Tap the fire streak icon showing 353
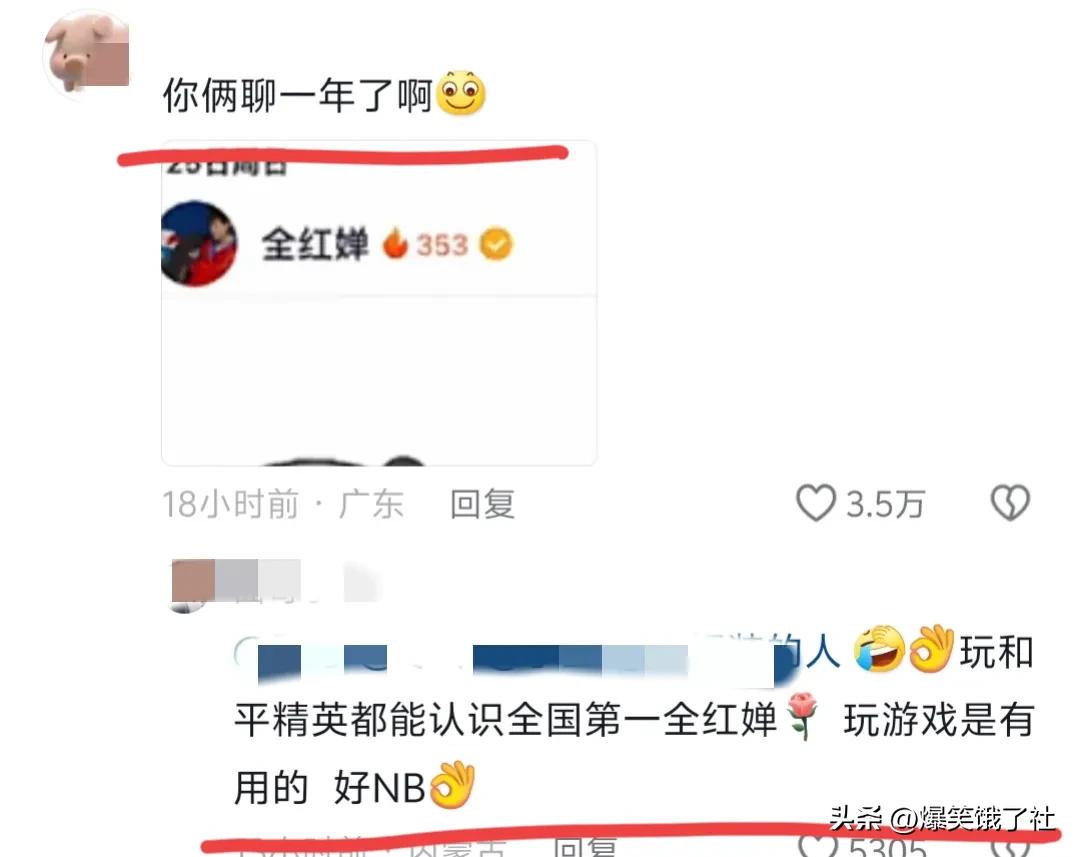Viewport: 1080px width, 857px height. coord(395,245)
